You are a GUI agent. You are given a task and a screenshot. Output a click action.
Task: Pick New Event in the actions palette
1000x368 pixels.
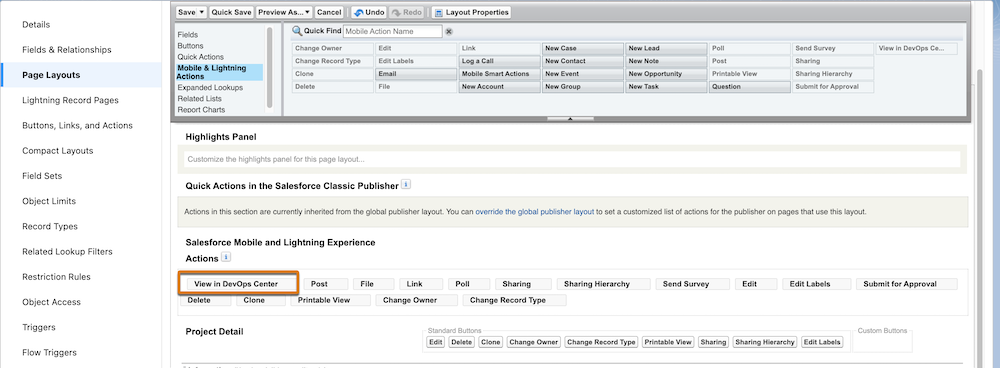point(582,74)
